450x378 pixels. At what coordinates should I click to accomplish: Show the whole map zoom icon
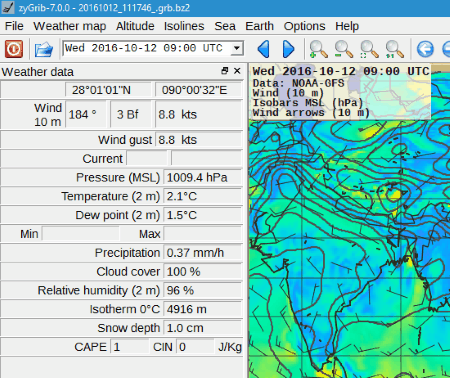pyautogui.click(x=394, y=49)
